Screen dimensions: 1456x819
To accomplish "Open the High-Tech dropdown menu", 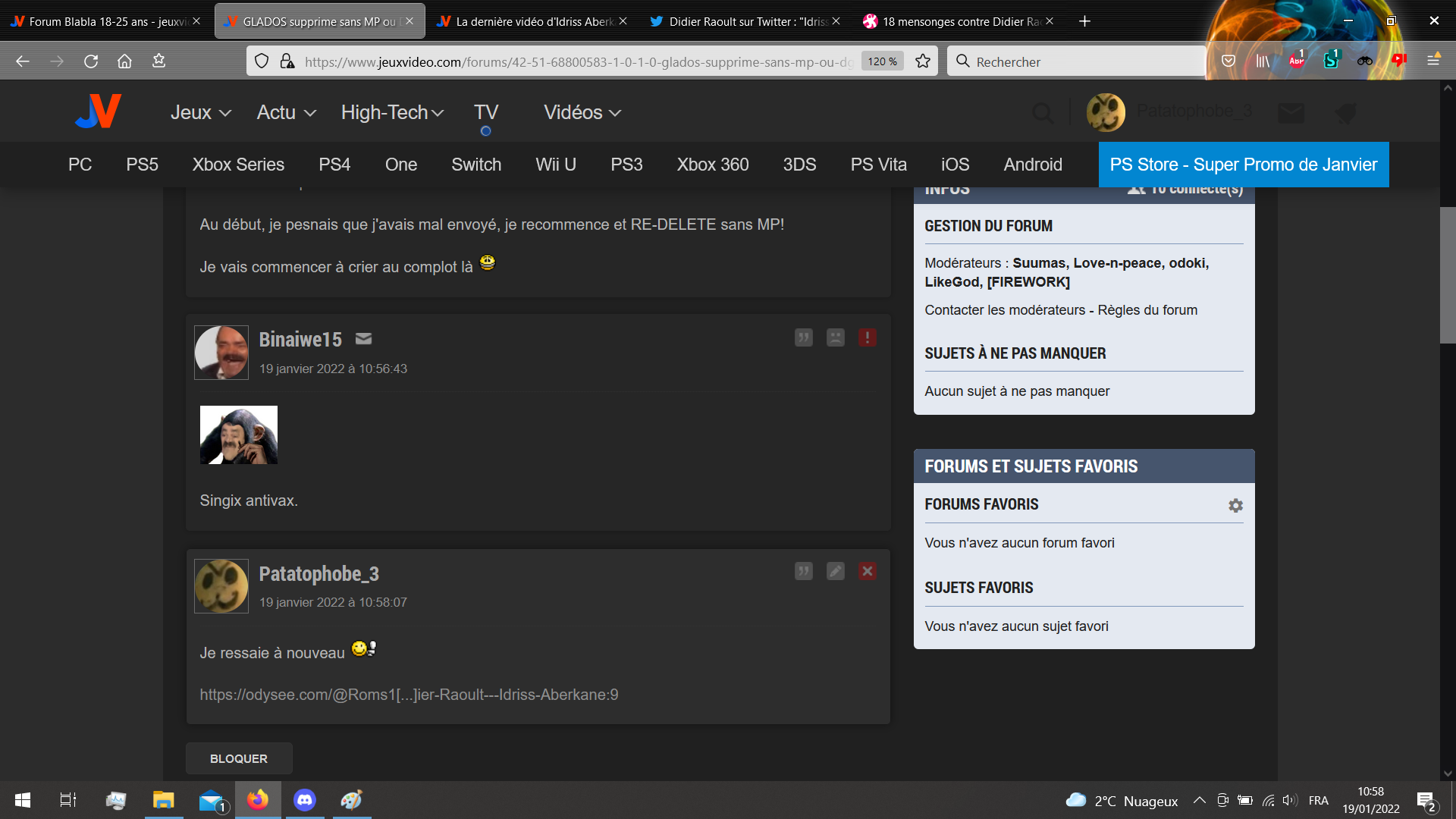I will 391,112.
